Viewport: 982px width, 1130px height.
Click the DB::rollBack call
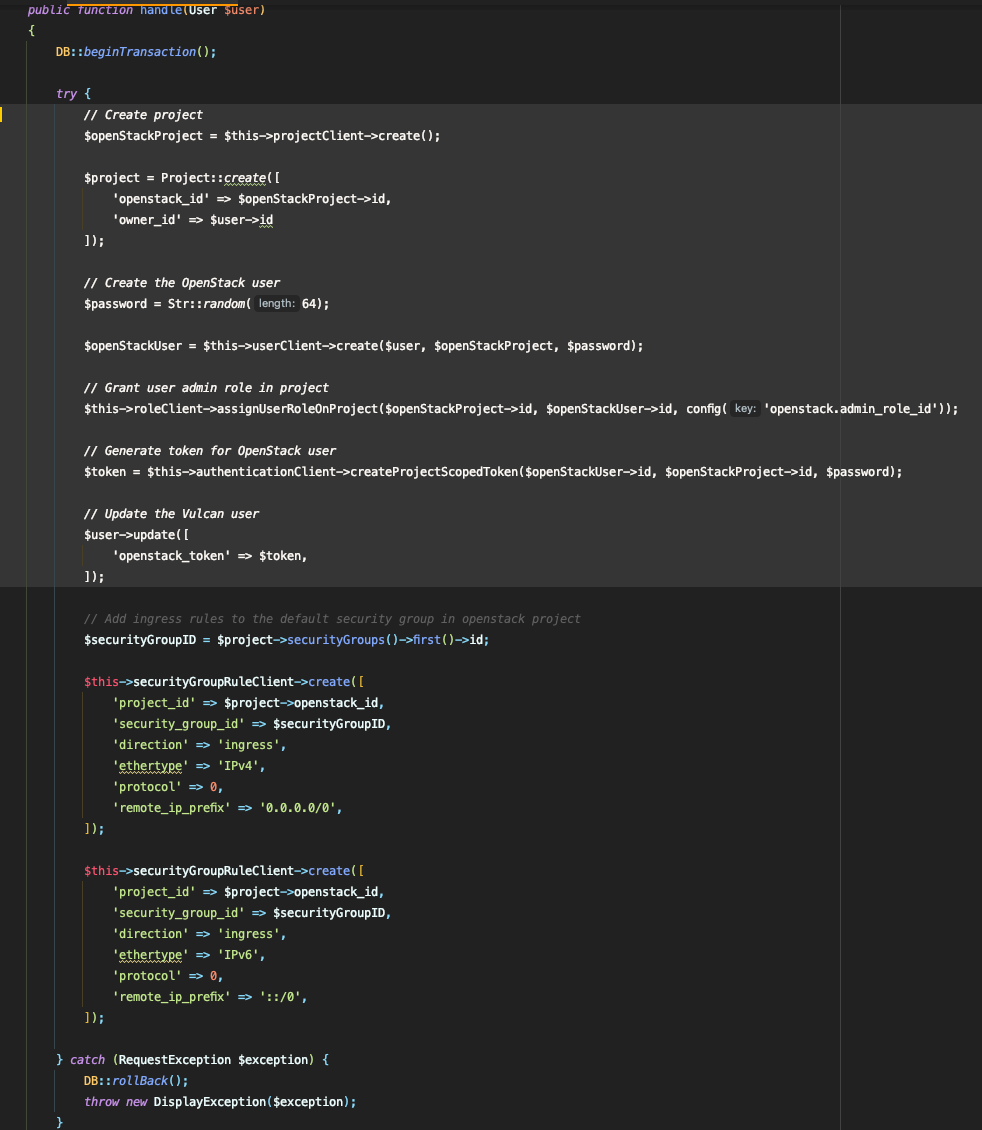coord(135,1081)
